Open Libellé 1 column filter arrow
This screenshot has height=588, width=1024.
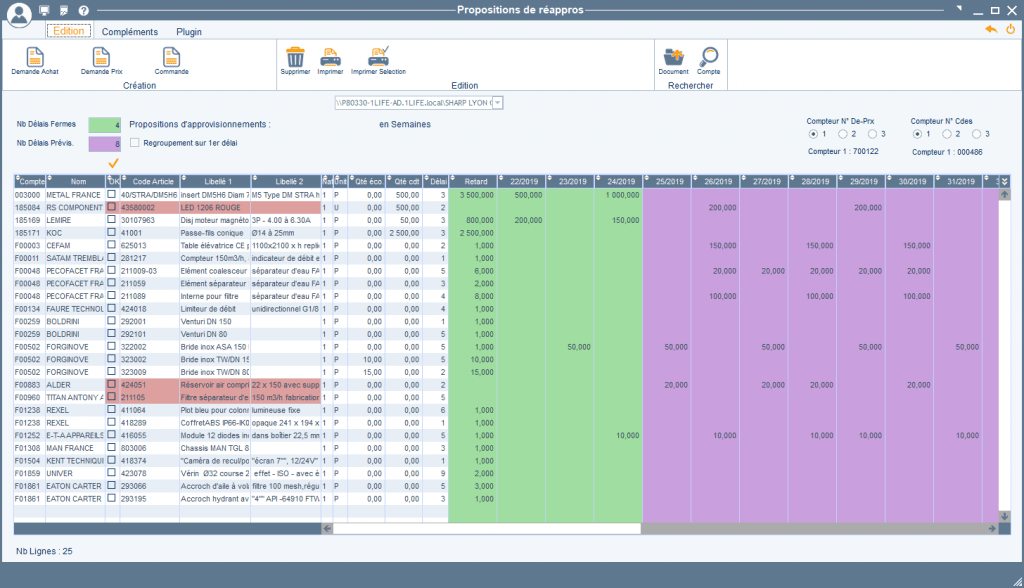(x=184, y=178)
